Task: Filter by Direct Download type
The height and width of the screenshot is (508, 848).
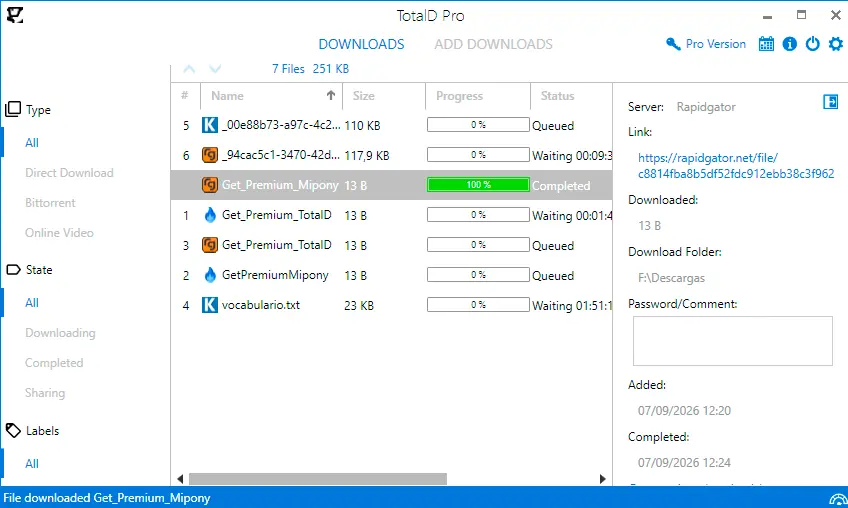Action: pos(69,173)
